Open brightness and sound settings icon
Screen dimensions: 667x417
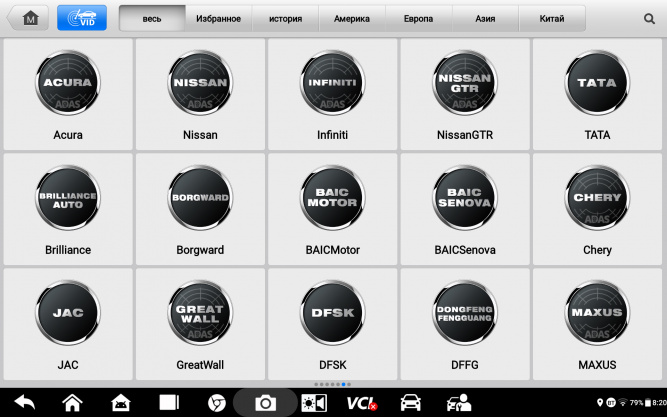[x=314, y=403]
